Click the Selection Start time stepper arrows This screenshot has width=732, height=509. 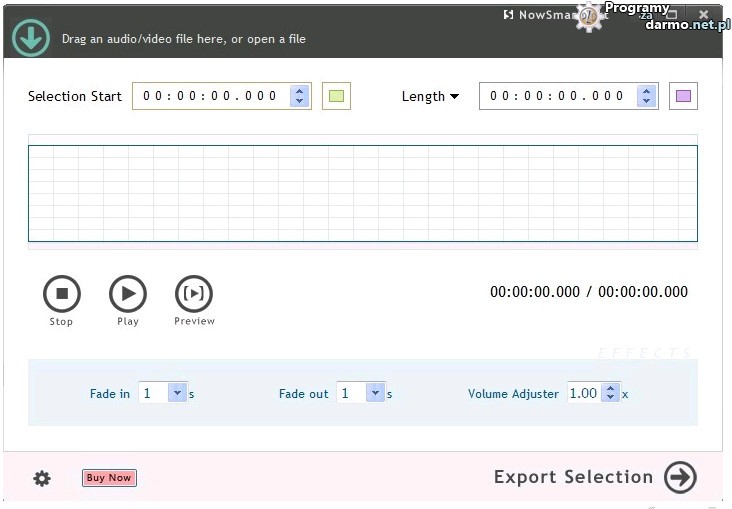click(x=299, y=96)
